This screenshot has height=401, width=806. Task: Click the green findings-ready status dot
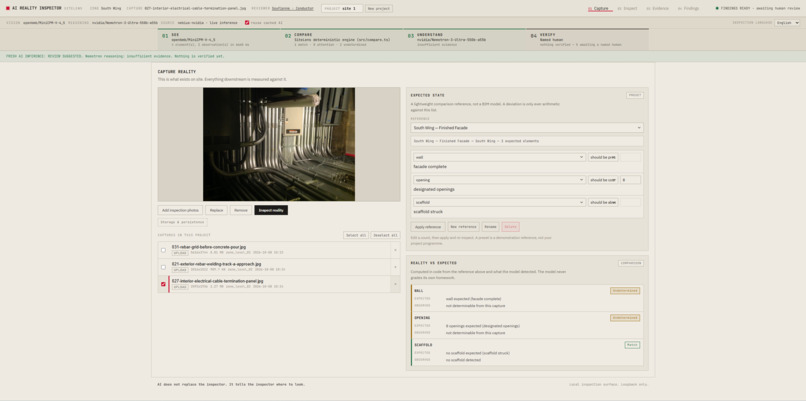tap(717, 8)
